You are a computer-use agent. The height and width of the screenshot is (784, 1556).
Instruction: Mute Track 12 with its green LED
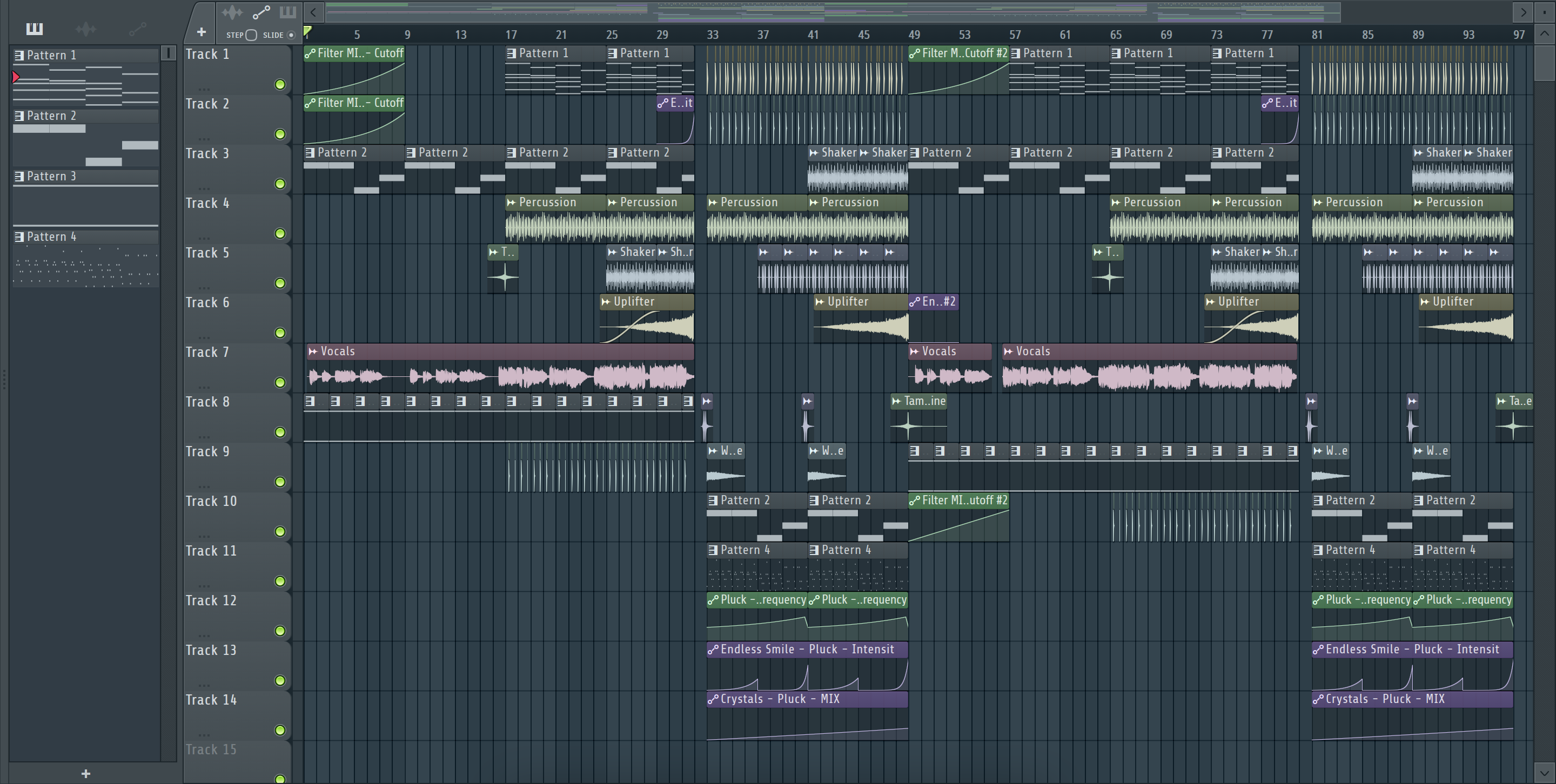[280, 631]
